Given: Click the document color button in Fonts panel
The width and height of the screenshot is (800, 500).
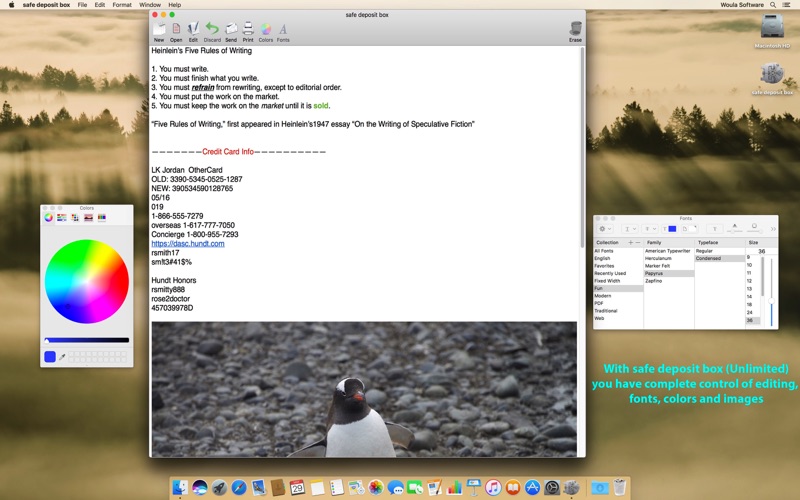Looking at the screenshot, I should 688,229.
